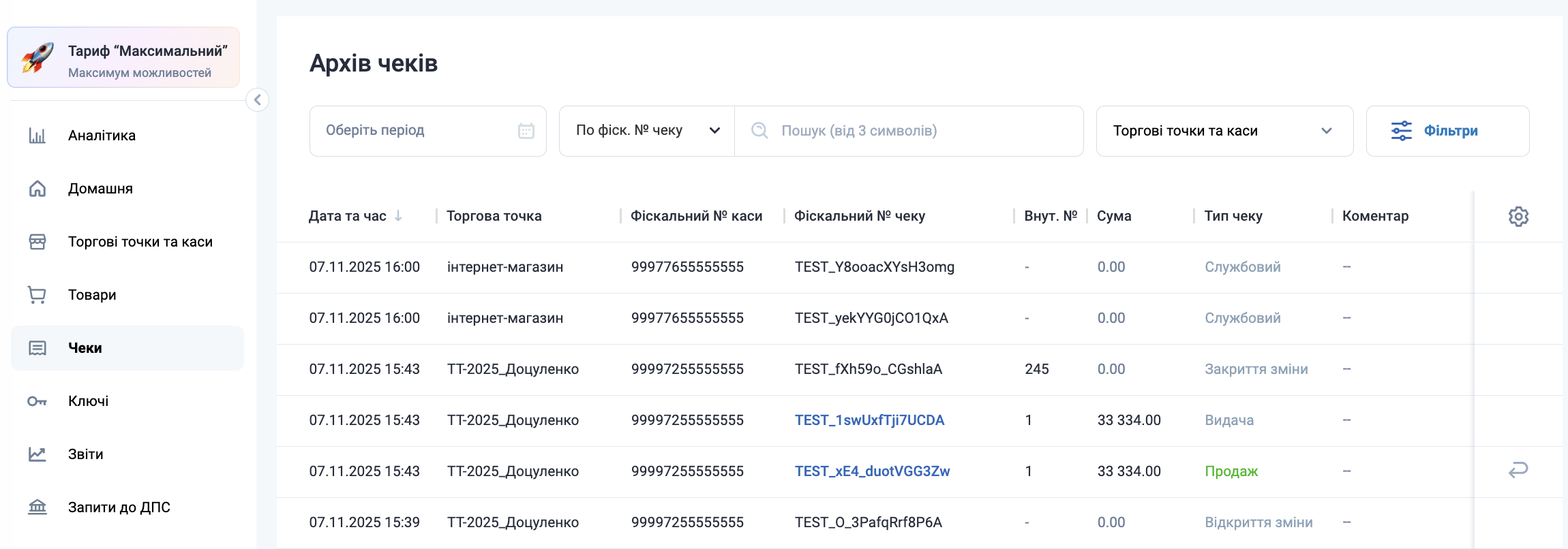This screenshot has width=1568, height=549.
Task: Go to Звіти section in sidebar
Action: pos(85,454)
